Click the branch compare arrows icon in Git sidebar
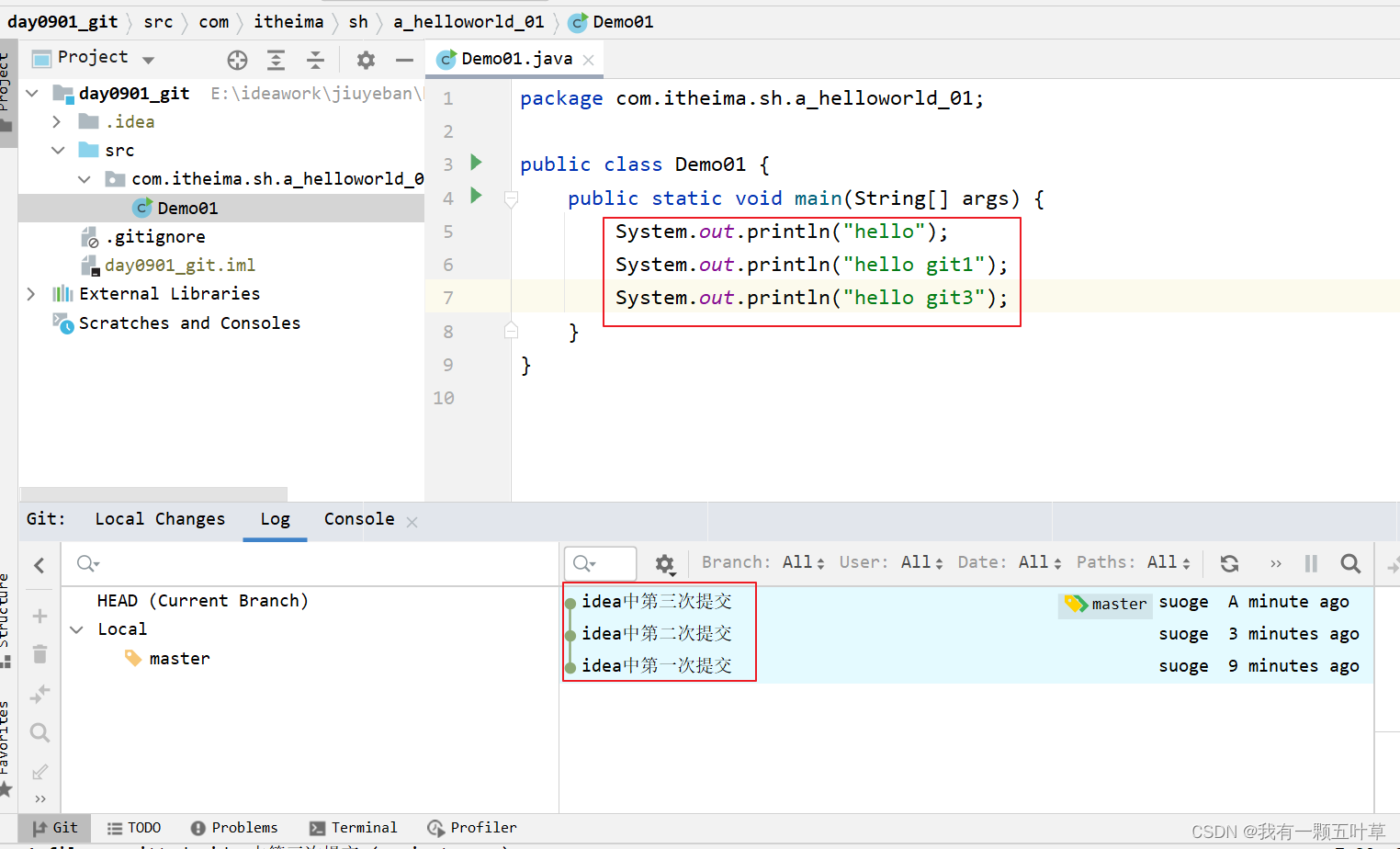This screenshot has height=849, width=1400. pyautogui.click(x=40, y=694)
